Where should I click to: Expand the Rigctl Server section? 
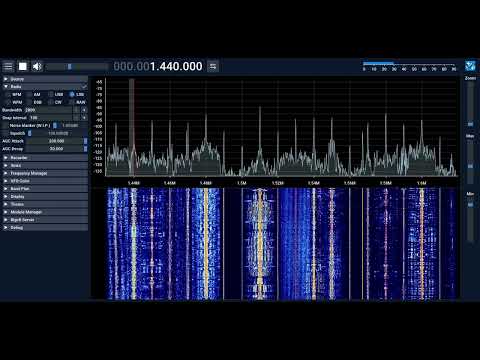click(x=45, y=220)
